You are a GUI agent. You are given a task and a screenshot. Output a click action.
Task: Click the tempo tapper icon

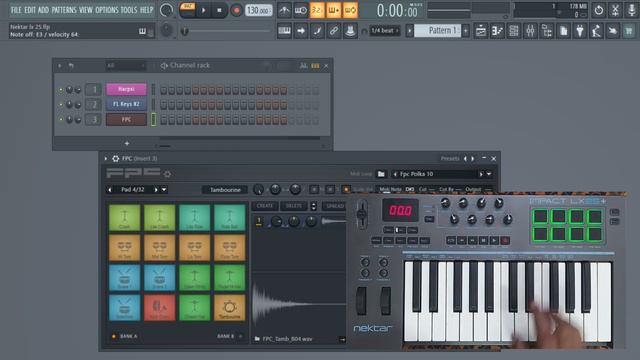click(x=596, y=31)
